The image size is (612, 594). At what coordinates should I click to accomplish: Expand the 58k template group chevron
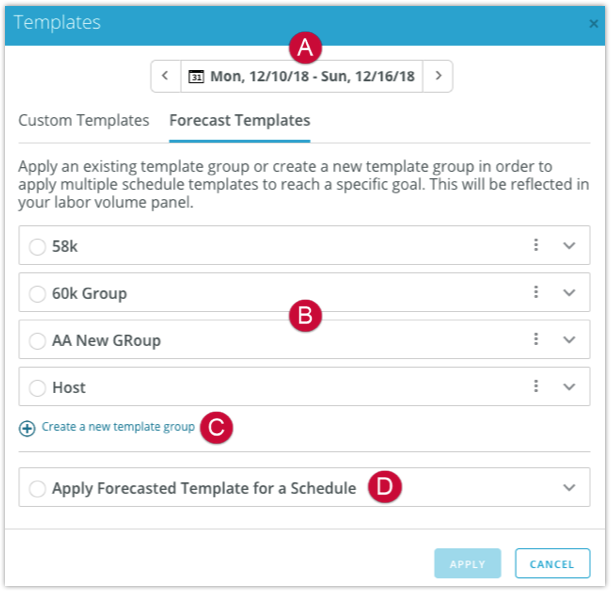pyautogui.click(x=570, y=246)
